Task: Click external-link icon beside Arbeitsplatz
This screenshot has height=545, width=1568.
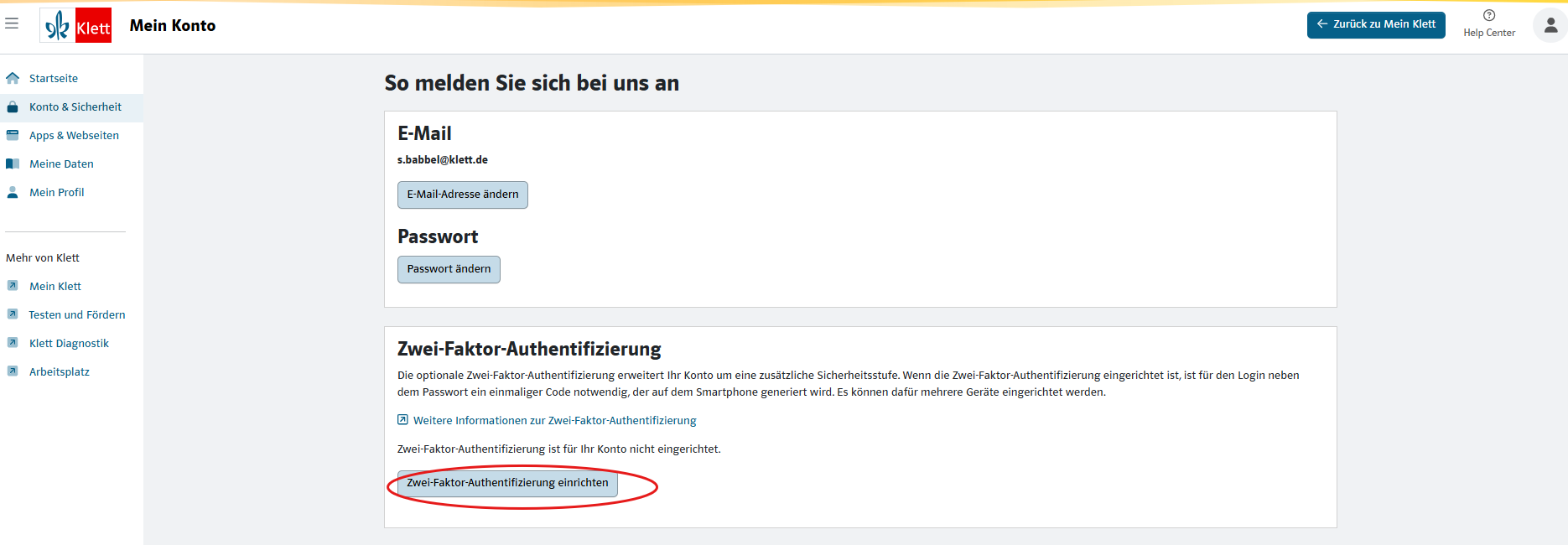Action: (13, 371)
